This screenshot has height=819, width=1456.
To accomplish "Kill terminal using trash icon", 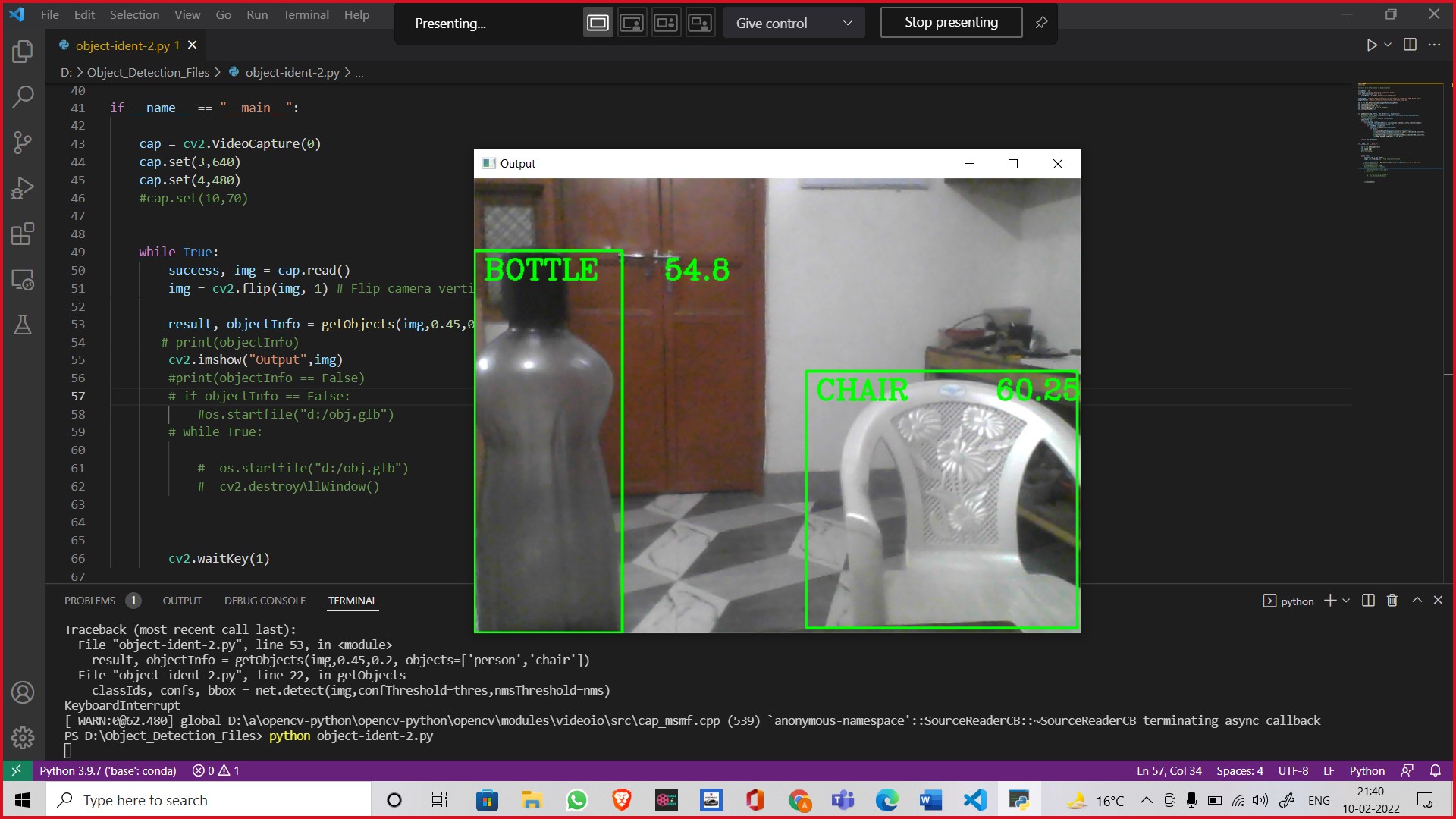I will coord(1392,601).
